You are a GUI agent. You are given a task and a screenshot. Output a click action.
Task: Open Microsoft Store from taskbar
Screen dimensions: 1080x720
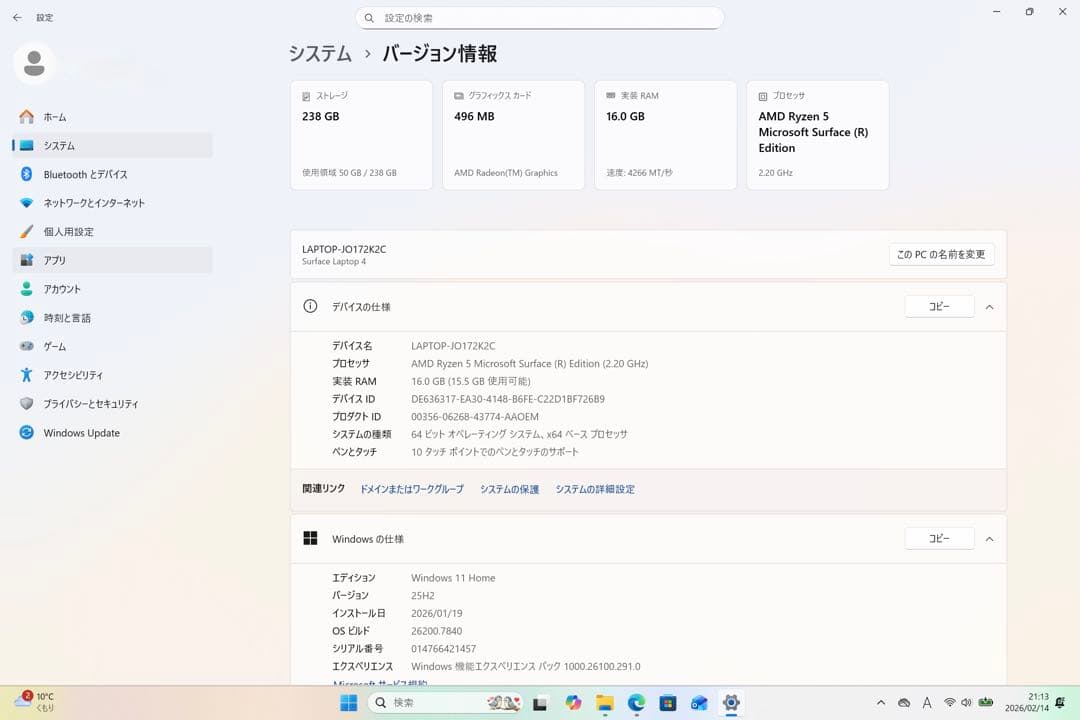(667, 703)
